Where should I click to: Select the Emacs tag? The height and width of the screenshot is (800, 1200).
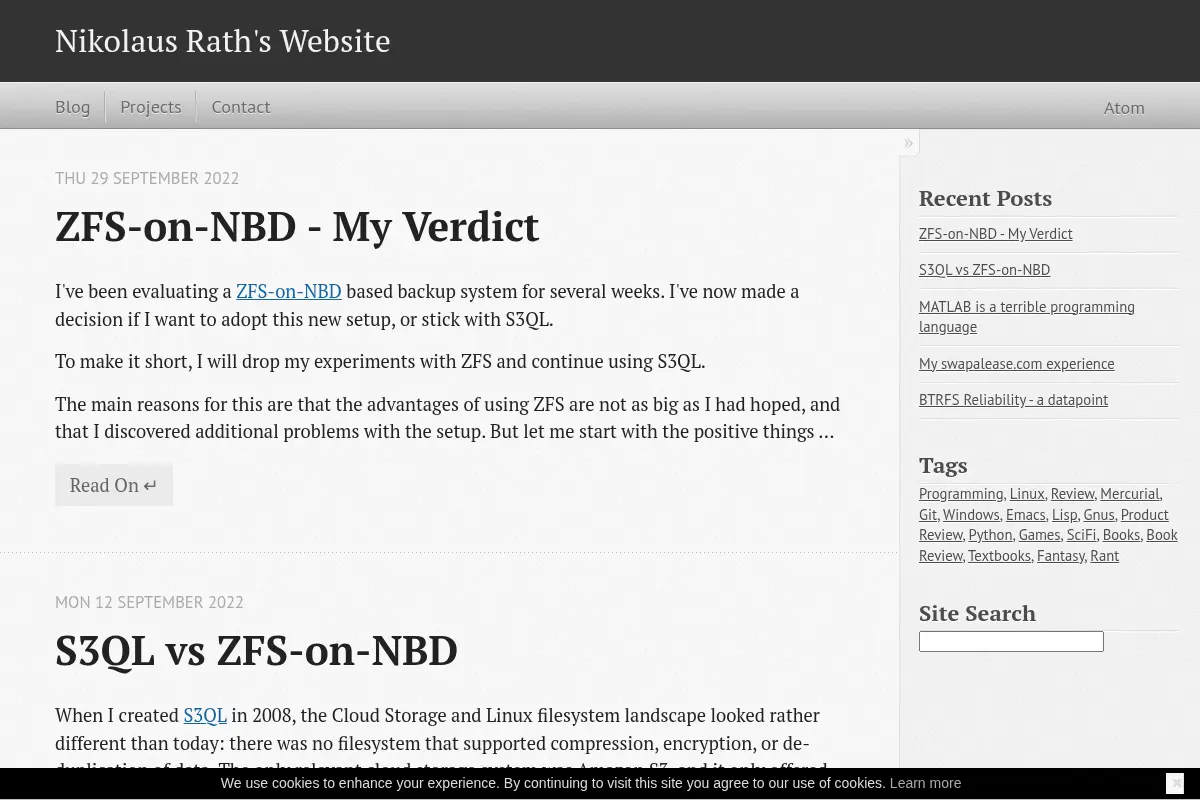[1025, 514]
